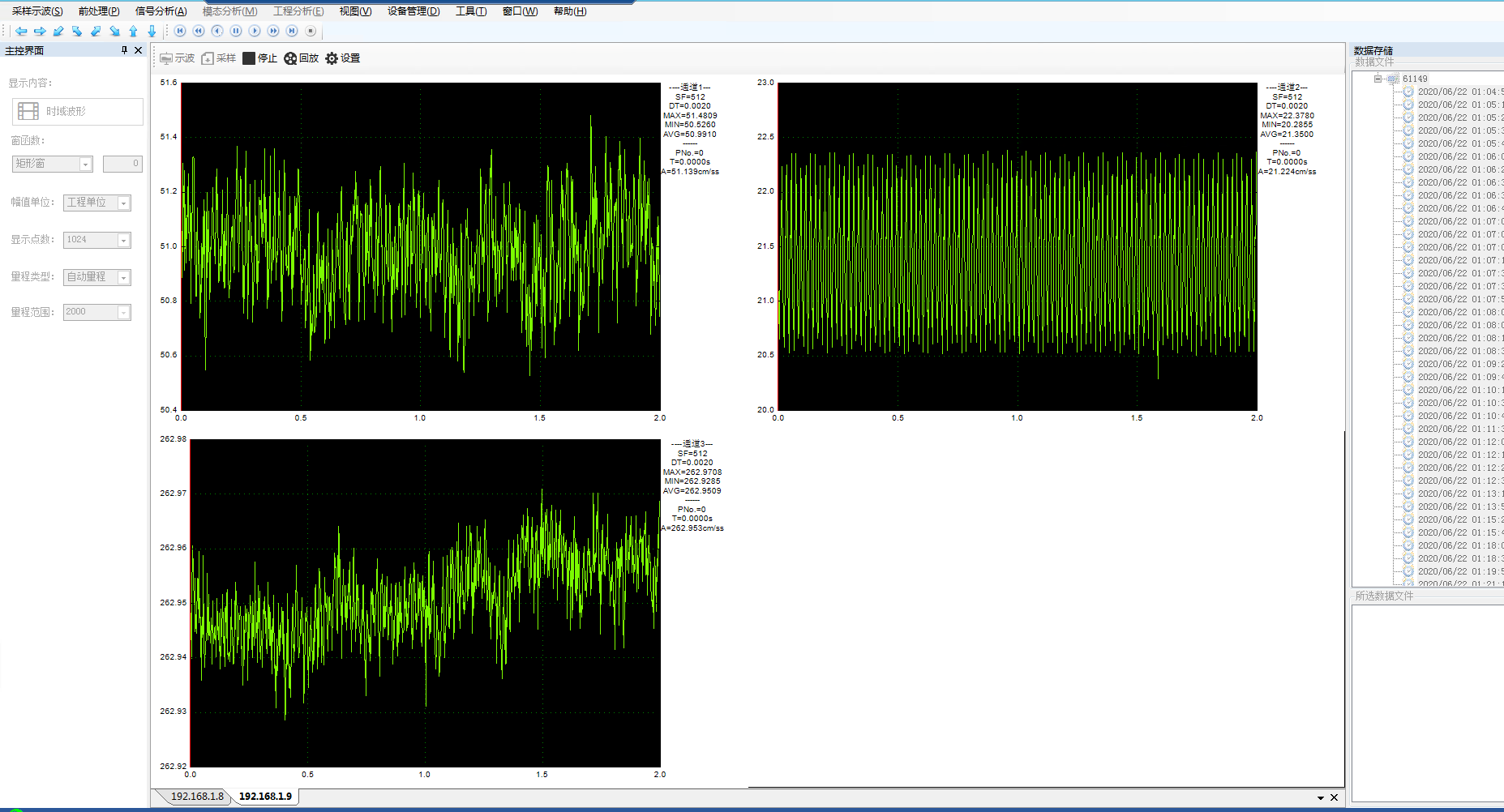Screen dimensions: 1504x812
Task: Open the 显示点数 1024 dropdown
Action: 123,241
